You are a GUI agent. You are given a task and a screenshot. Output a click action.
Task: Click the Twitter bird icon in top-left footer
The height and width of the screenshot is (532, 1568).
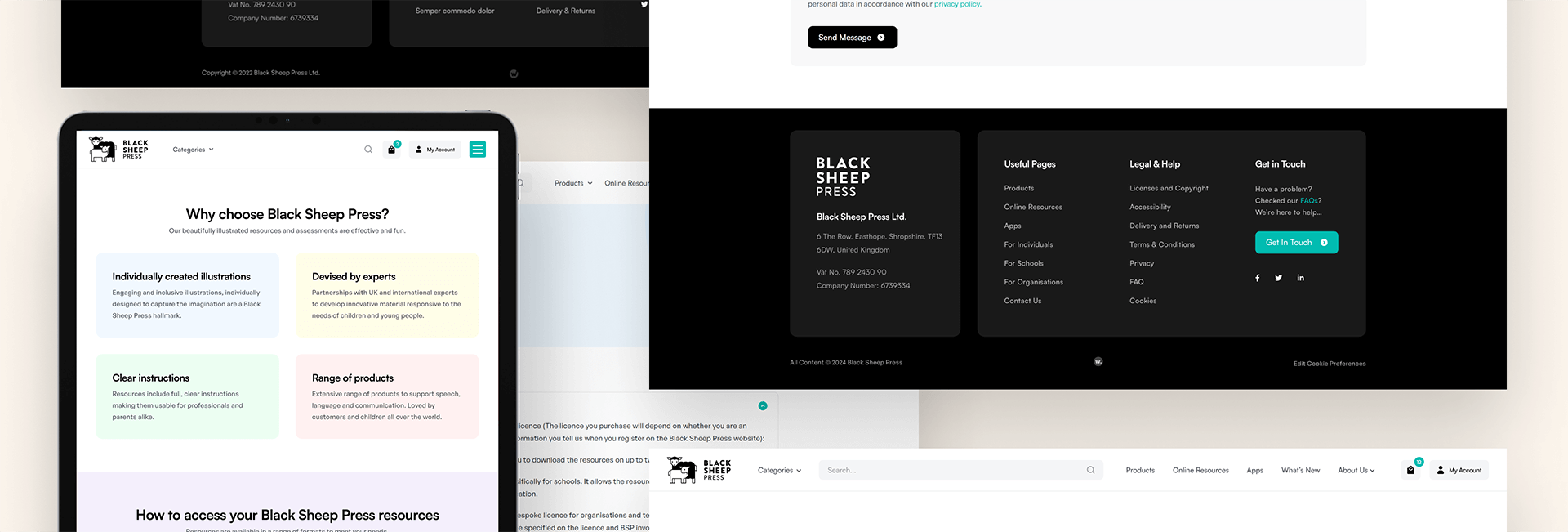[x=644, y=5]
